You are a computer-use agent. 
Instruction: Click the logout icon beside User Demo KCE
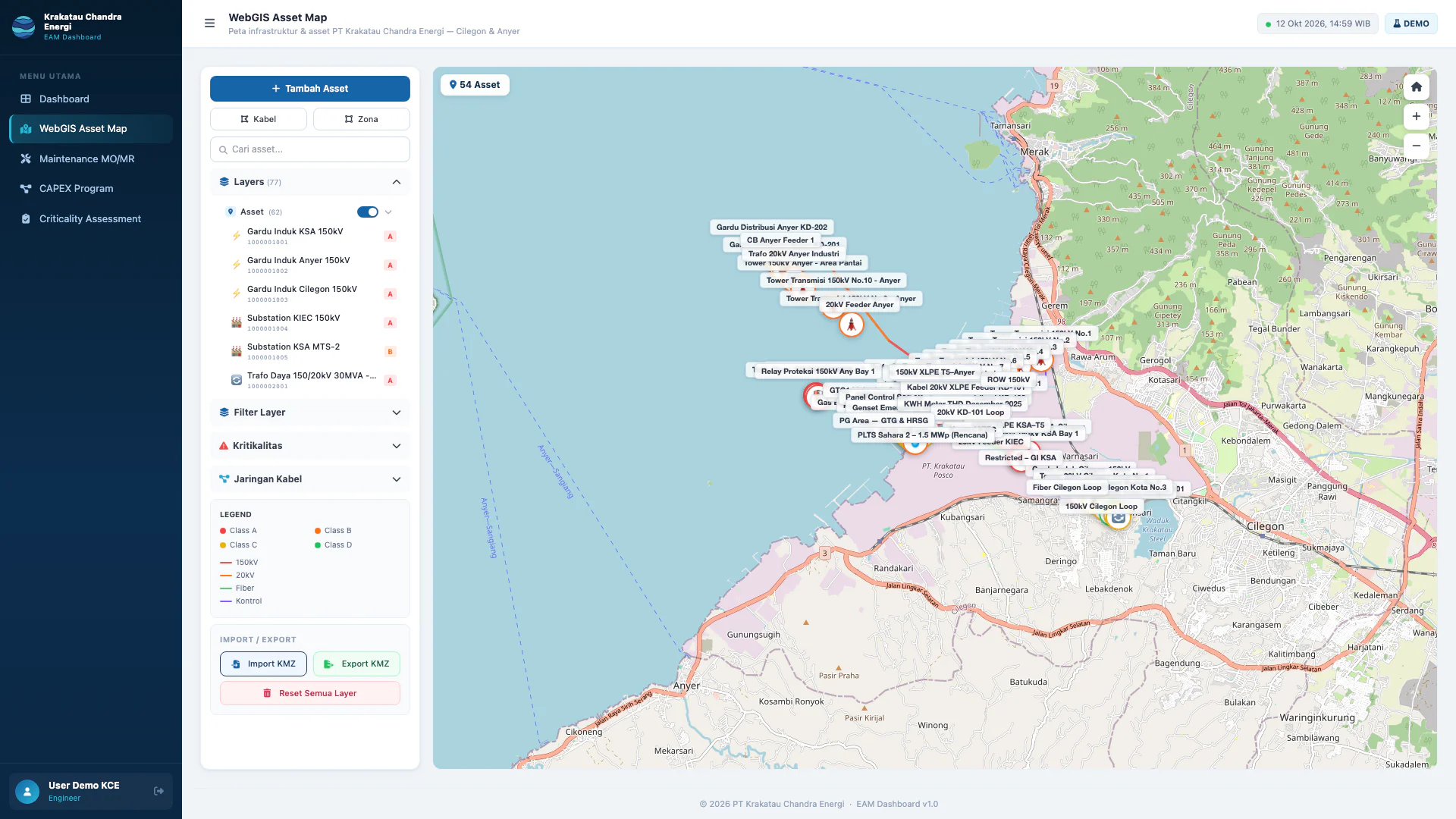[x=158, y=791]
